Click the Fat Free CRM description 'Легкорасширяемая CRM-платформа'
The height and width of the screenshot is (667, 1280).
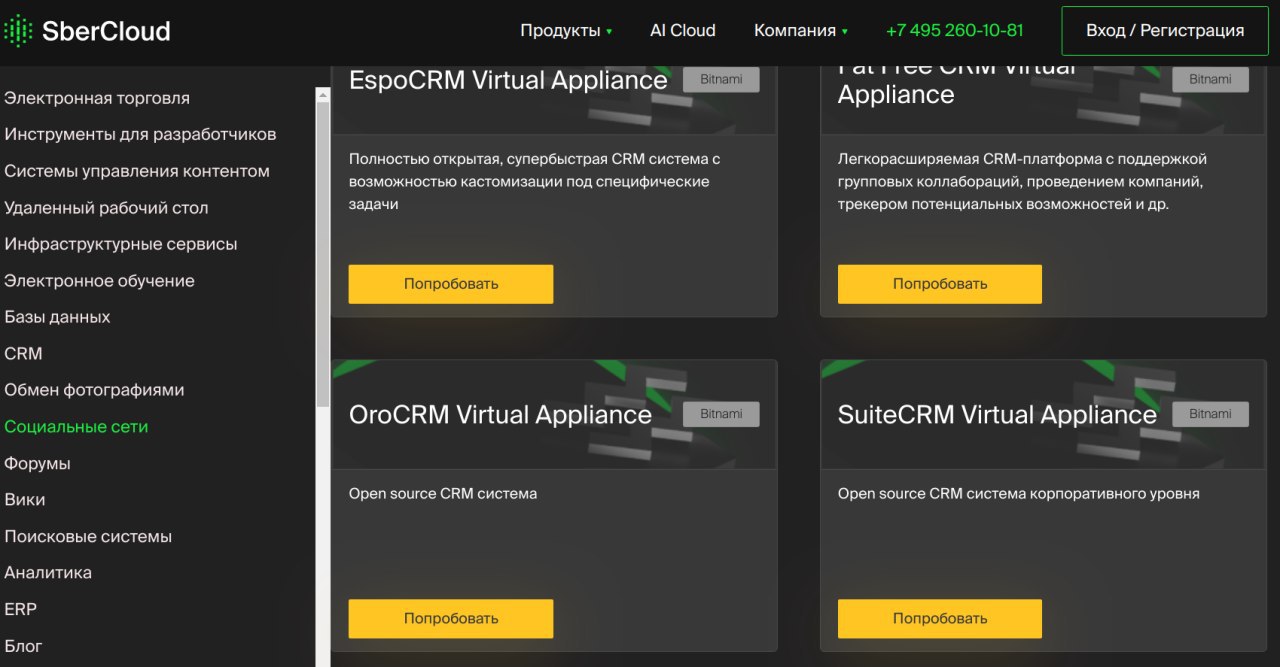tap(1022, 181)
